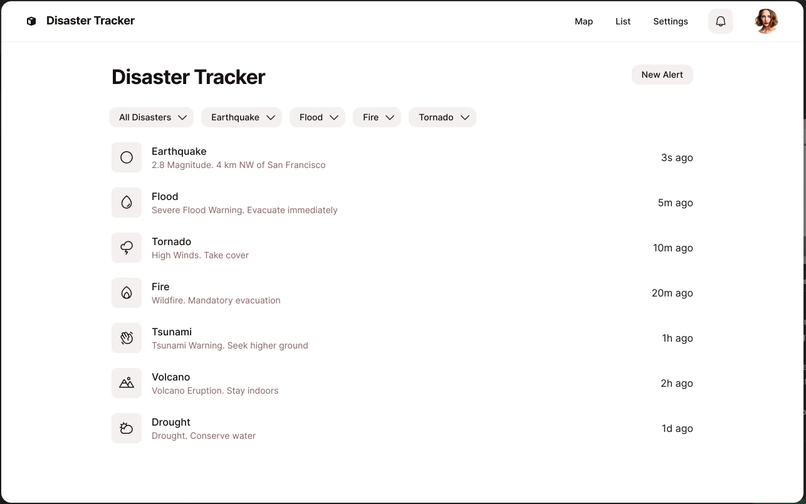Open the Settings page
806x504 pixels.
(670, 21)
